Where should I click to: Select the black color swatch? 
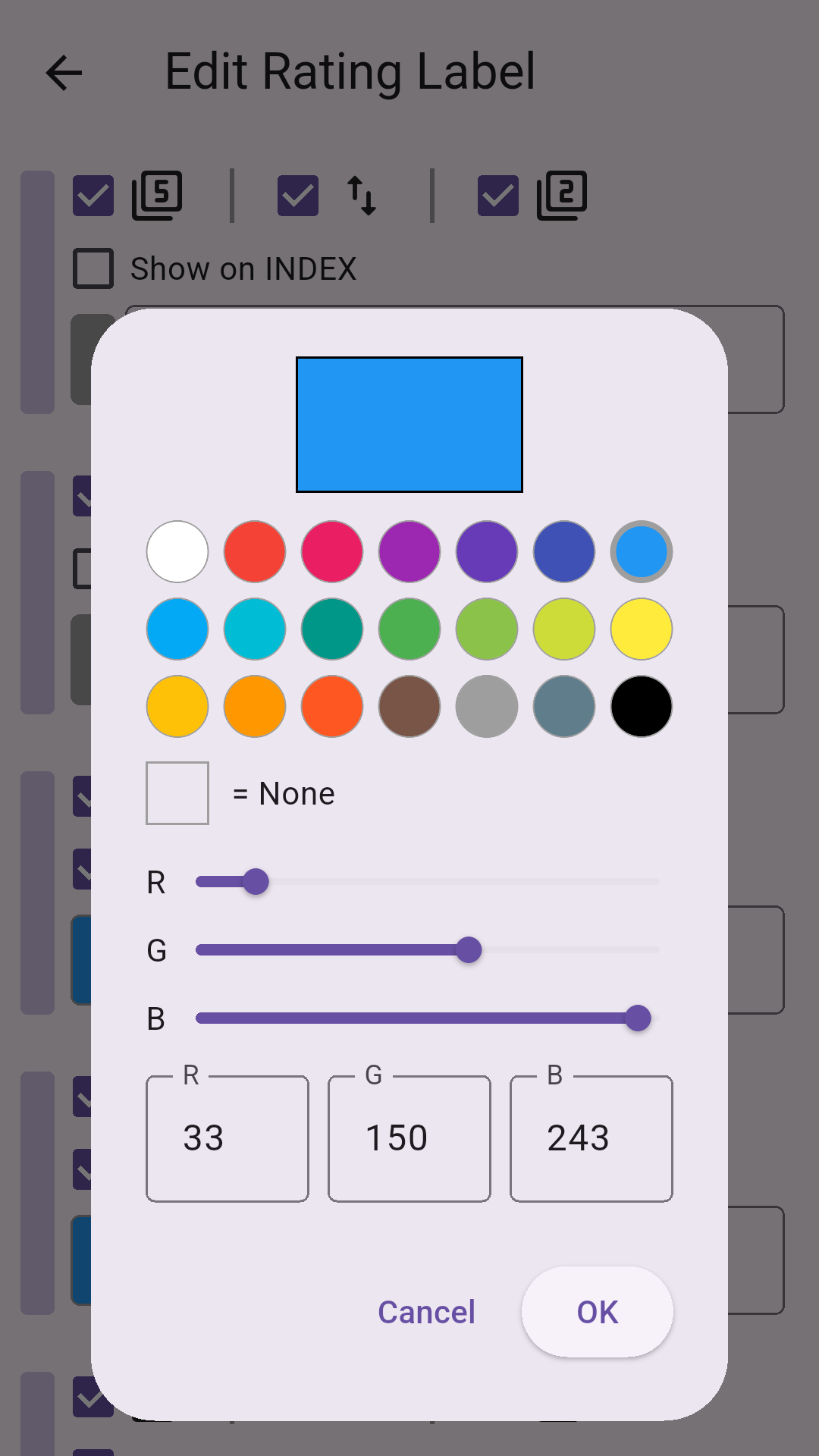[641, 707]
